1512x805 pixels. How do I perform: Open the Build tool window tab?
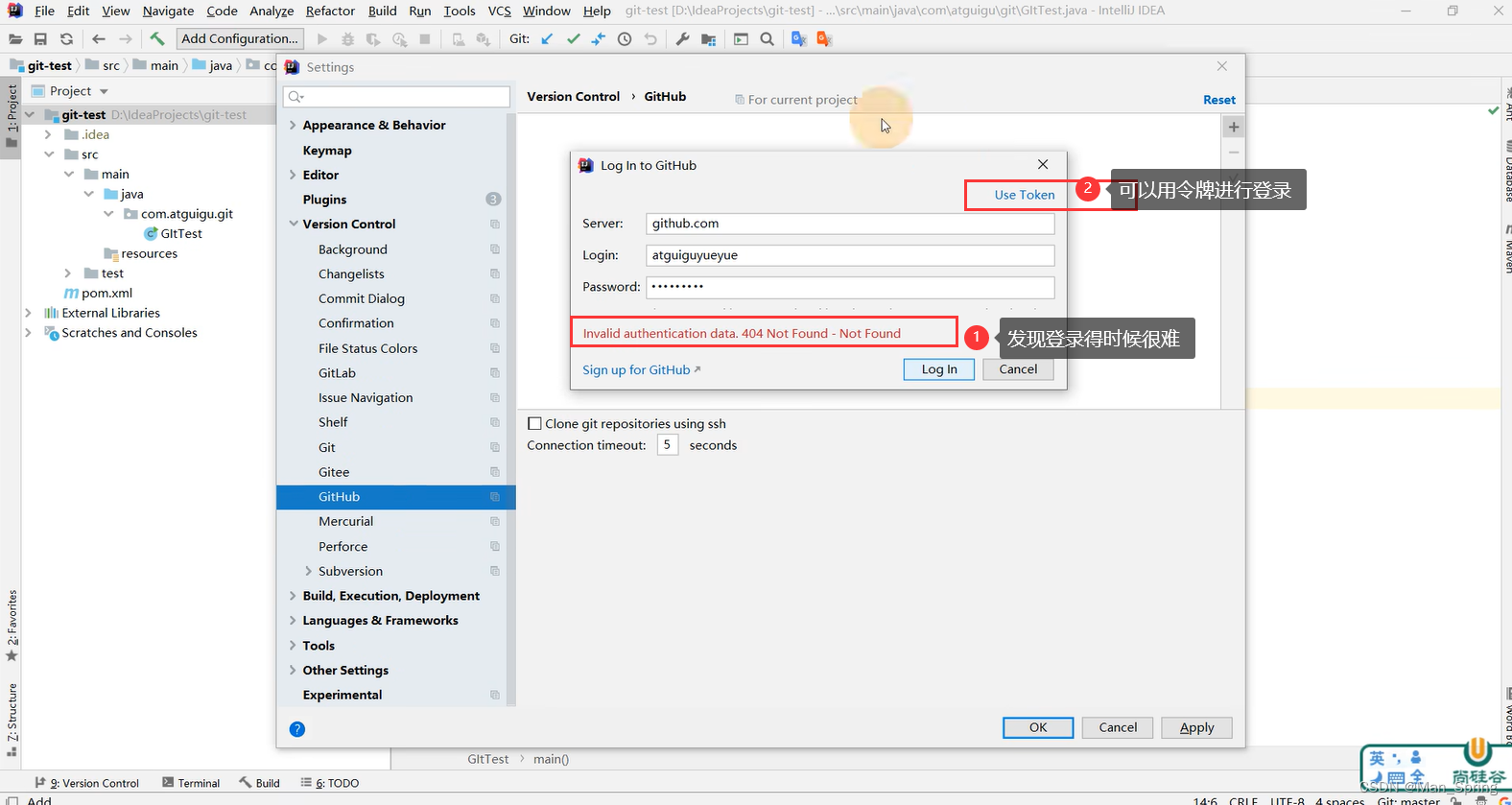pos(259,783)
